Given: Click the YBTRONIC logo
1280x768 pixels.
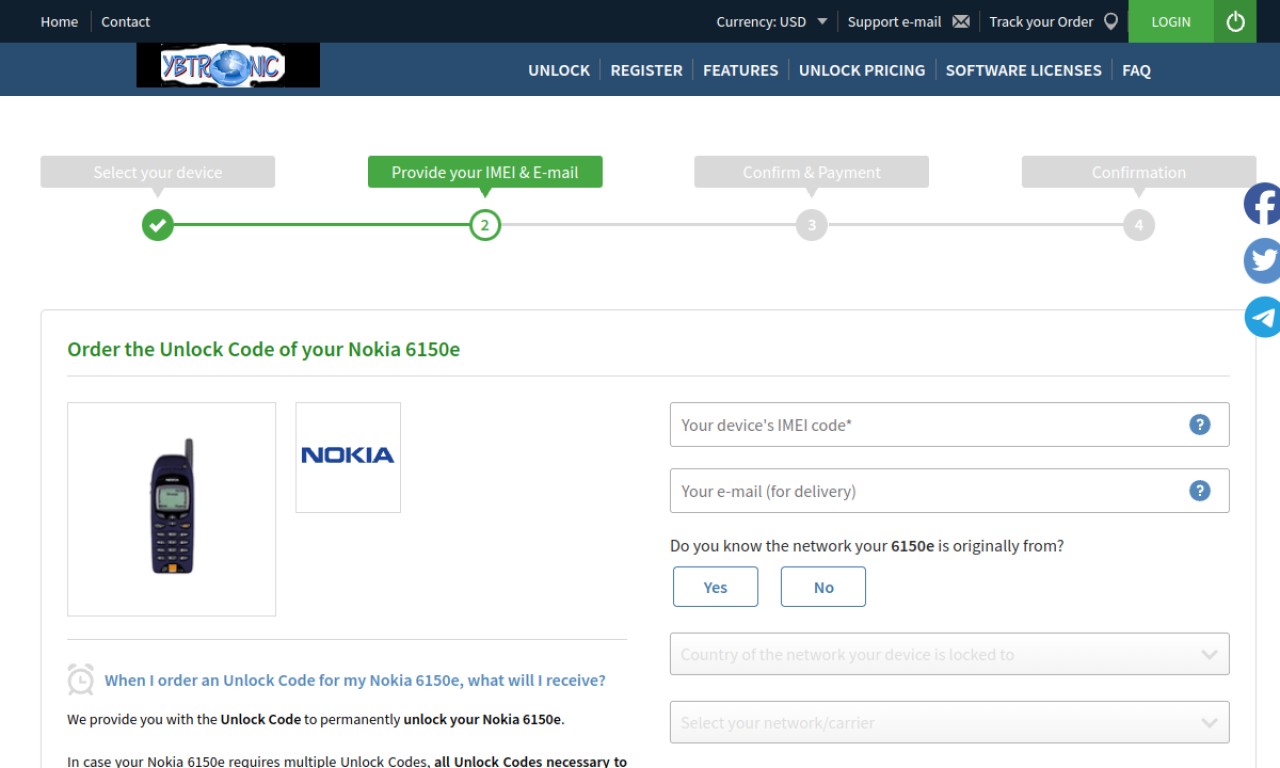Looking at the screenshot, I should [x=228, y=66].
